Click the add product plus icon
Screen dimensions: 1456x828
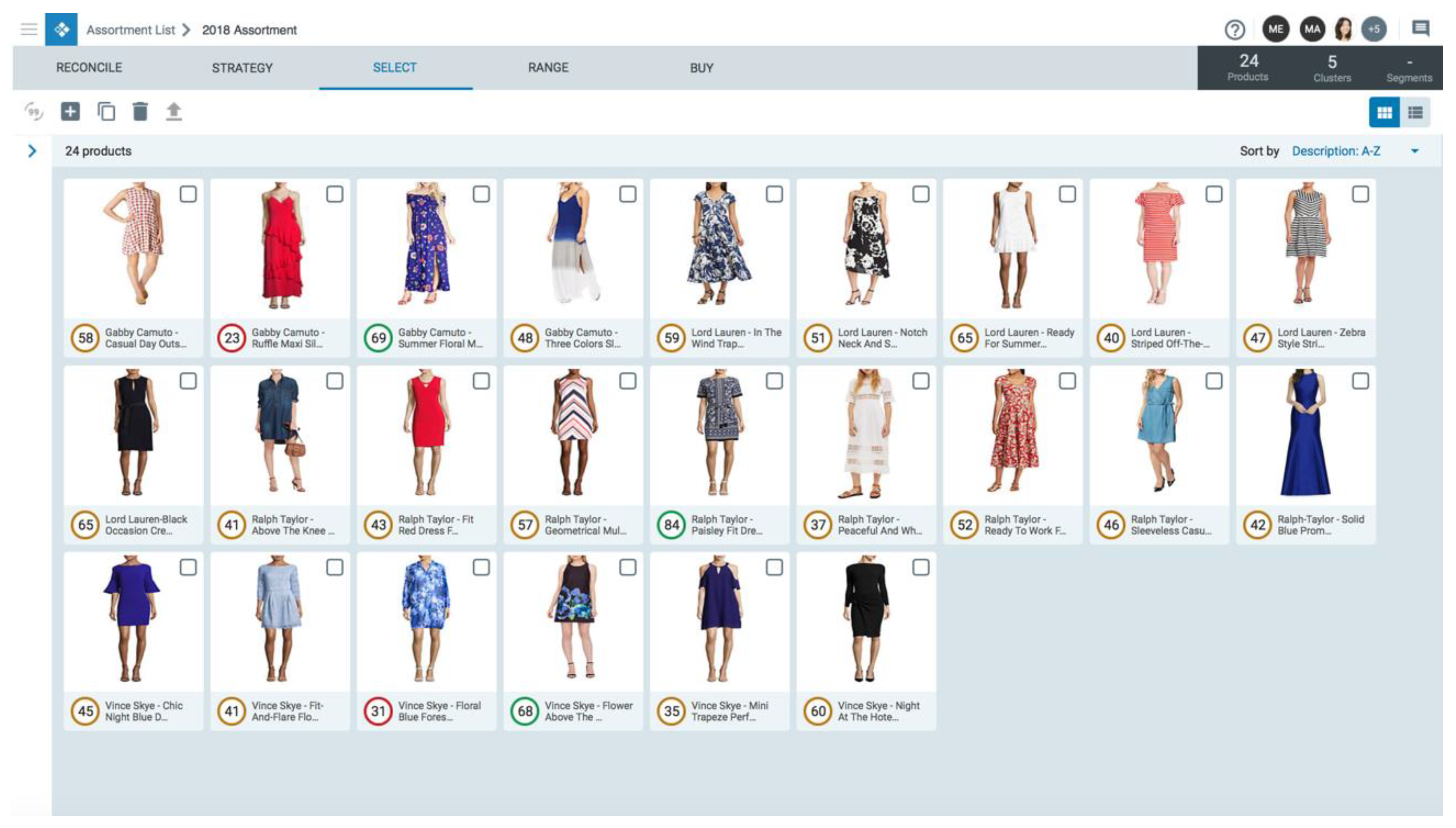point(70,112)
